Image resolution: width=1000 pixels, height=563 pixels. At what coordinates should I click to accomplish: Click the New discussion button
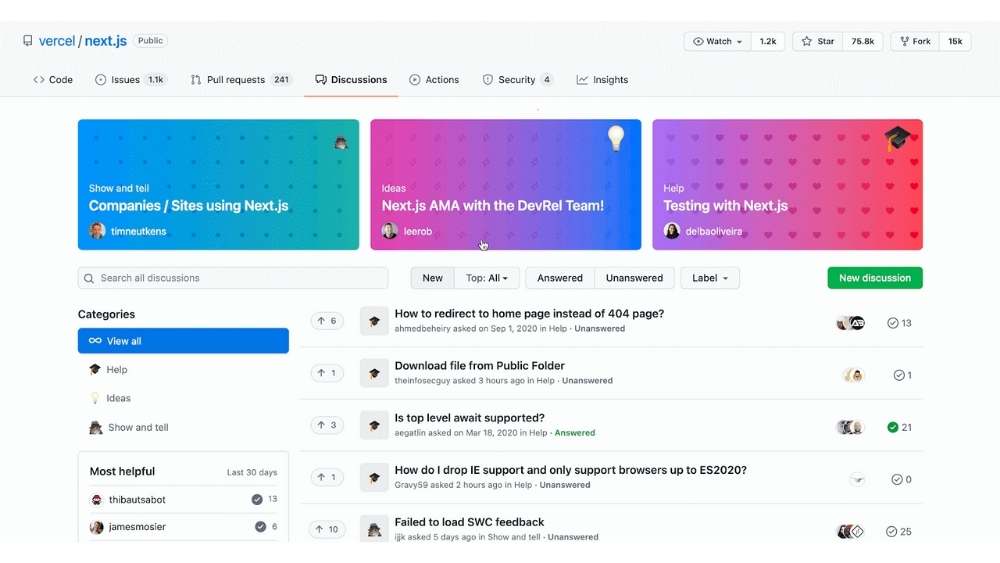point(874,278)
